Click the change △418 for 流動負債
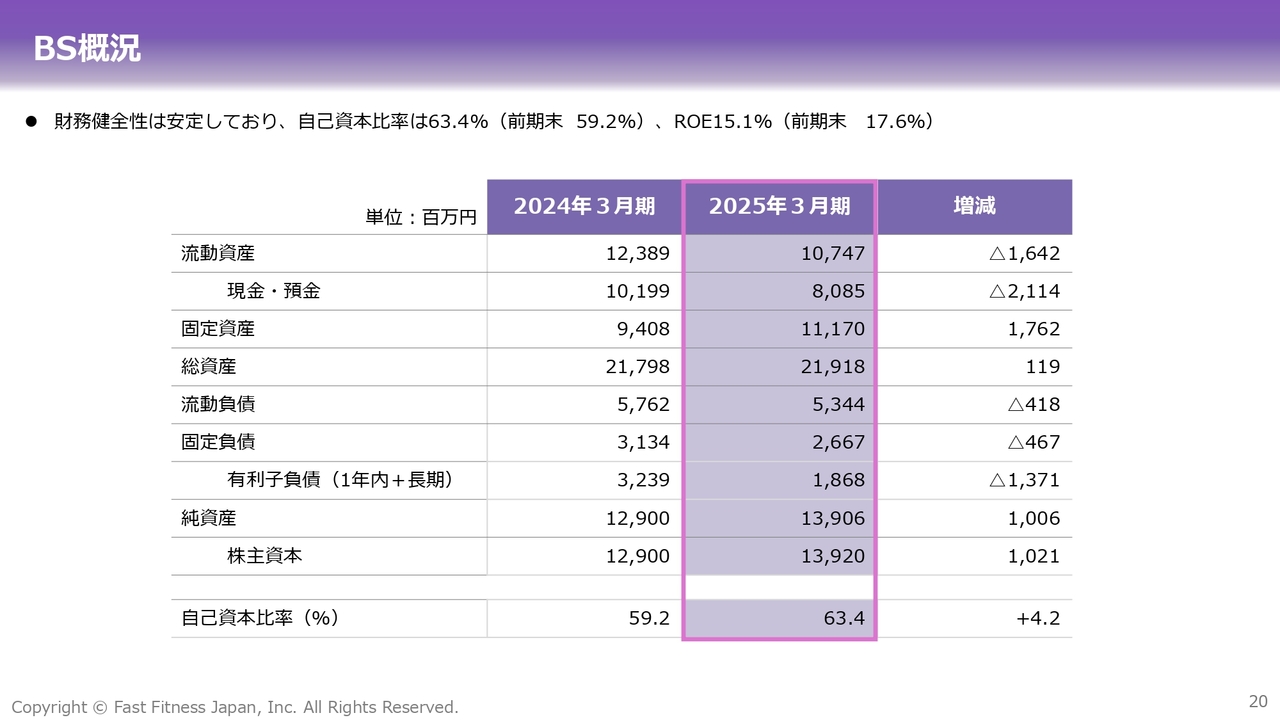This screenshot has height=720, width=1280. tap(1034, 405)
